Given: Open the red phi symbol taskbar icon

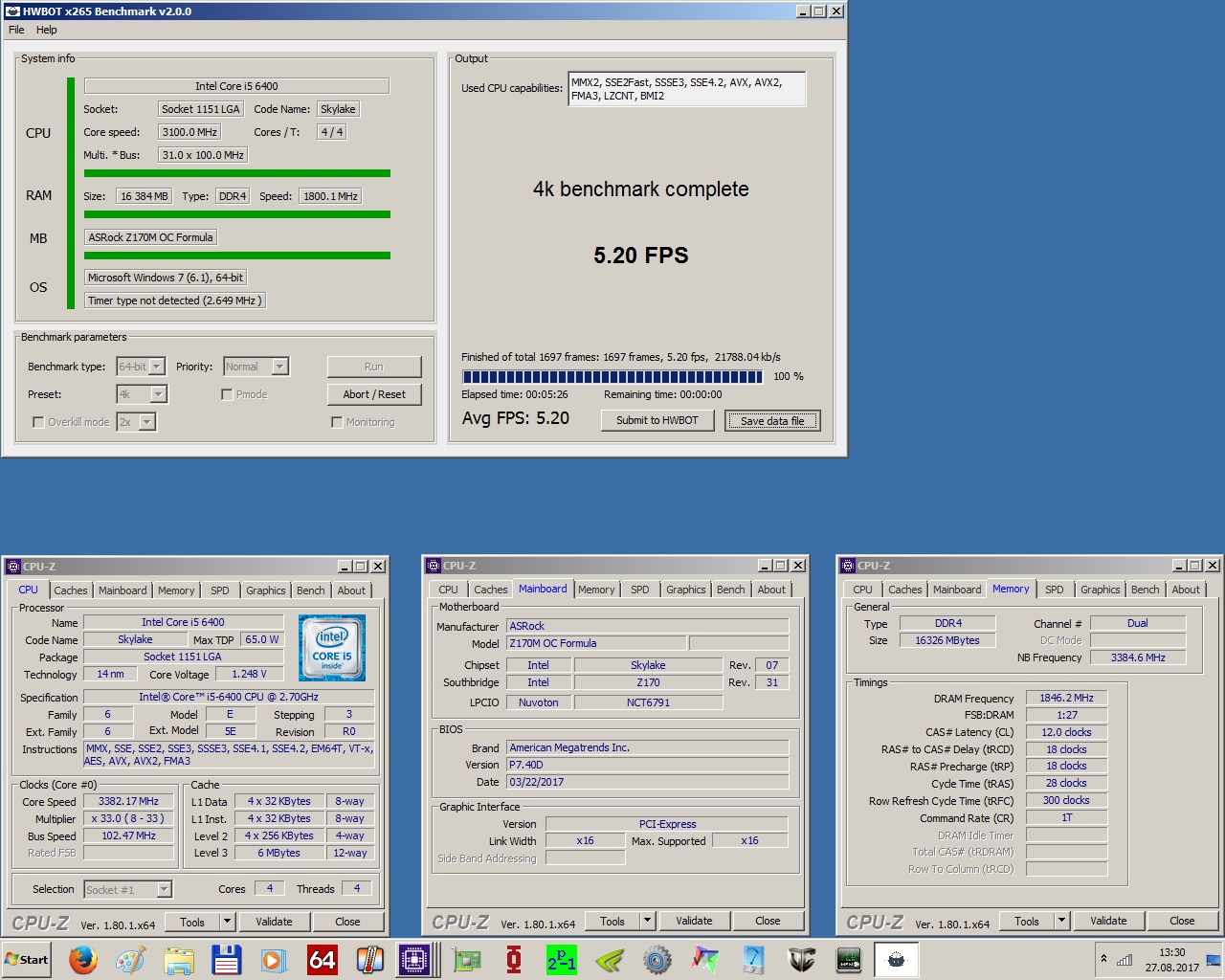Looking at the screenshot, I should (514, 959).
